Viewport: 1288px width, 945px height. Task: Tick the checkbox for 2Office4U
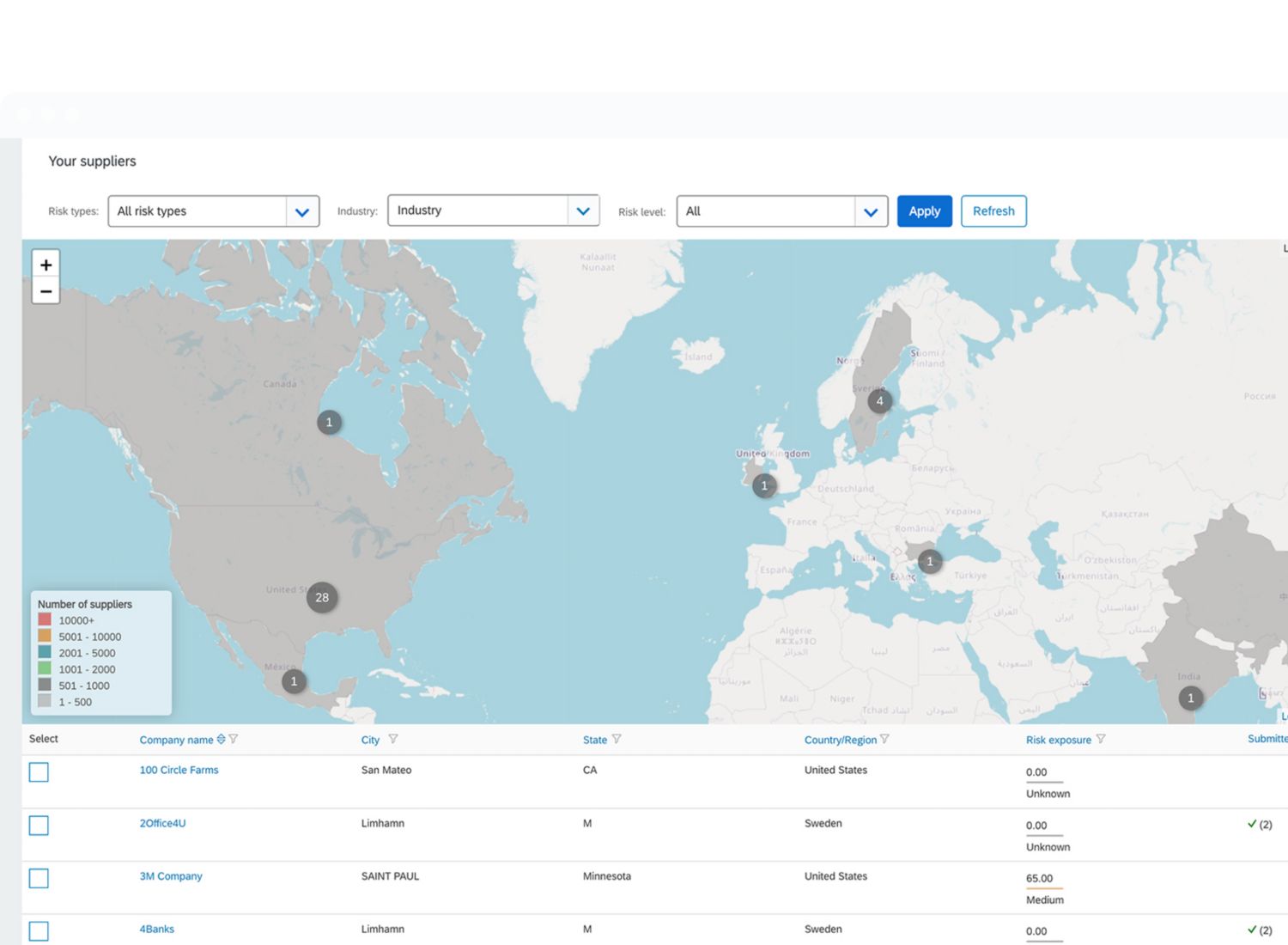39,826
